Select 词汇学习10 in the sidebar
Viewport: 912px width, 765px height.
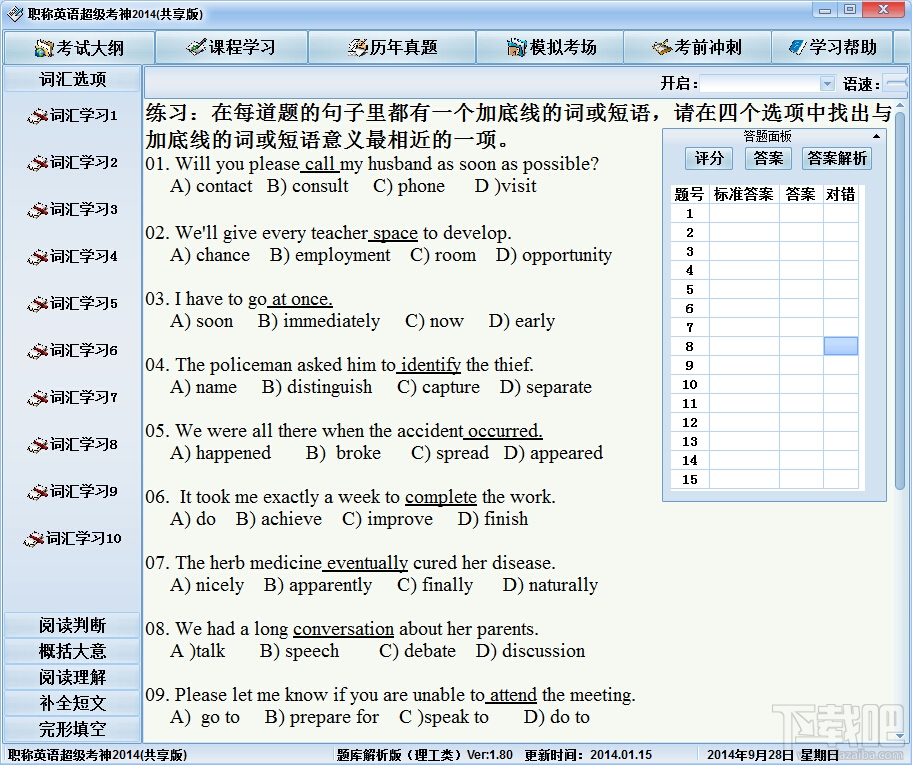click(72, 539)
